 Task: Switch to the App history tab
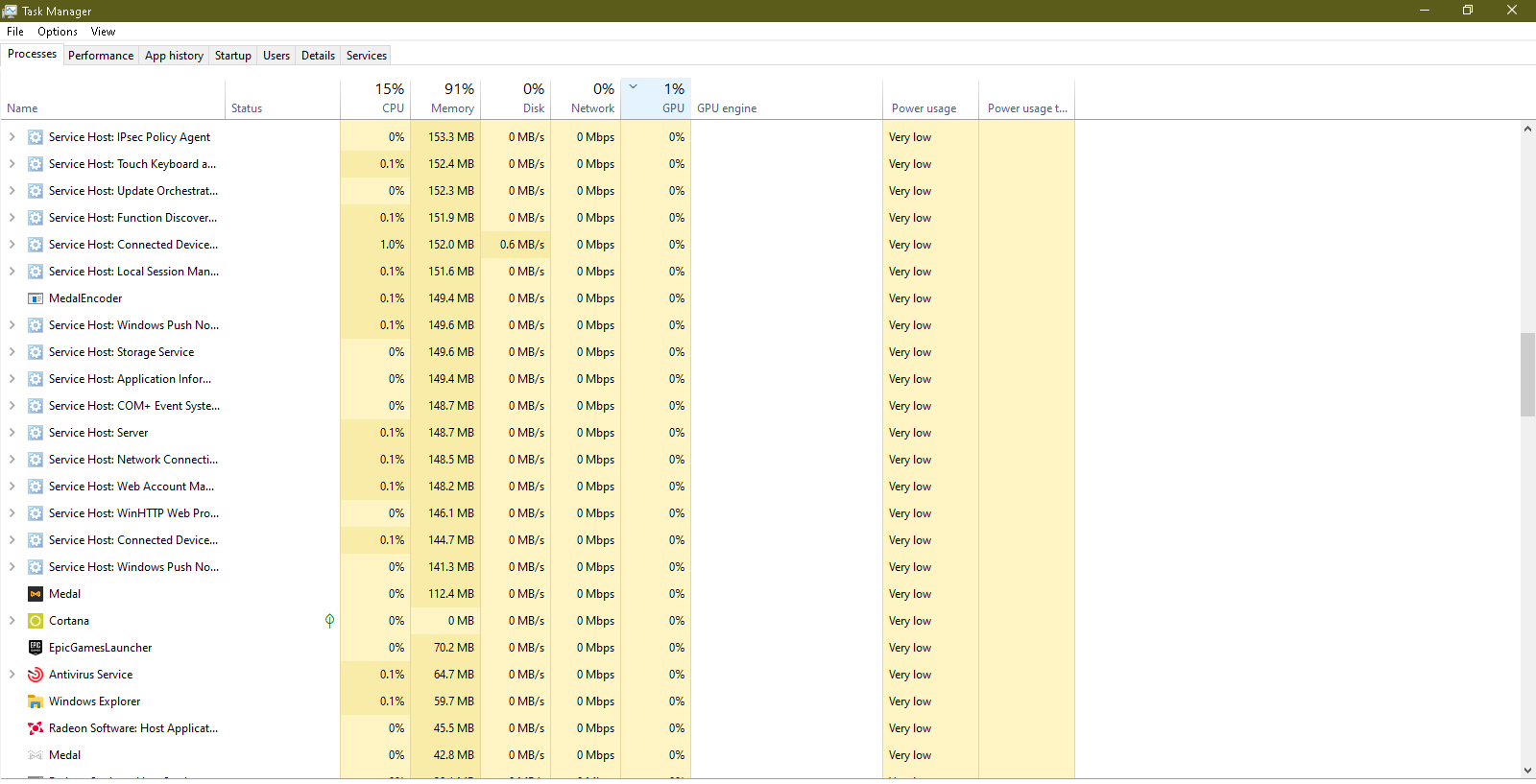point(174,56)
